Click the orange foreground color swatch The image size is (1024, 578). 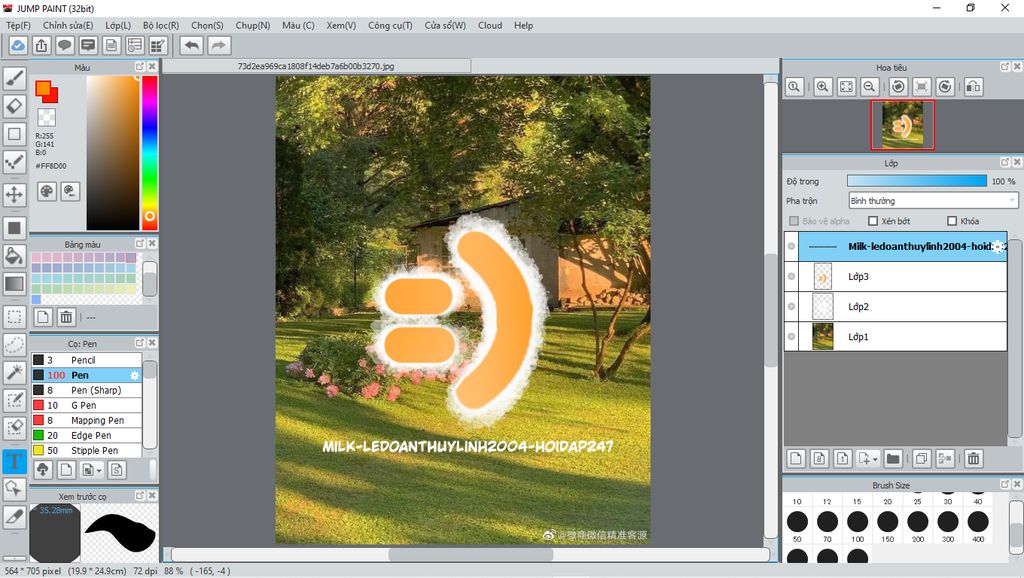[43, 88]
